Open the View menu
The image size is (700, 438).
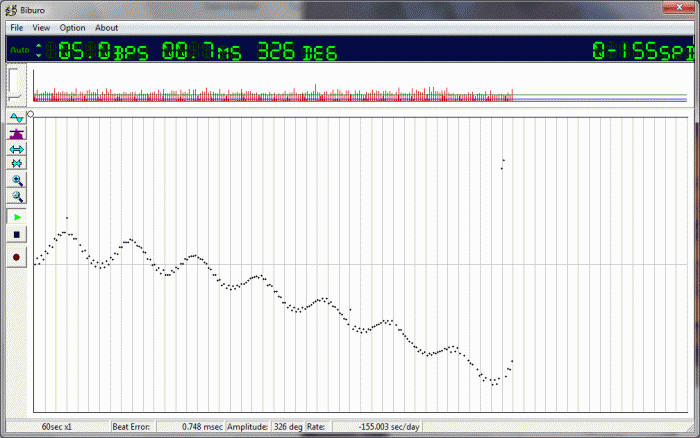tap(41, 28)
